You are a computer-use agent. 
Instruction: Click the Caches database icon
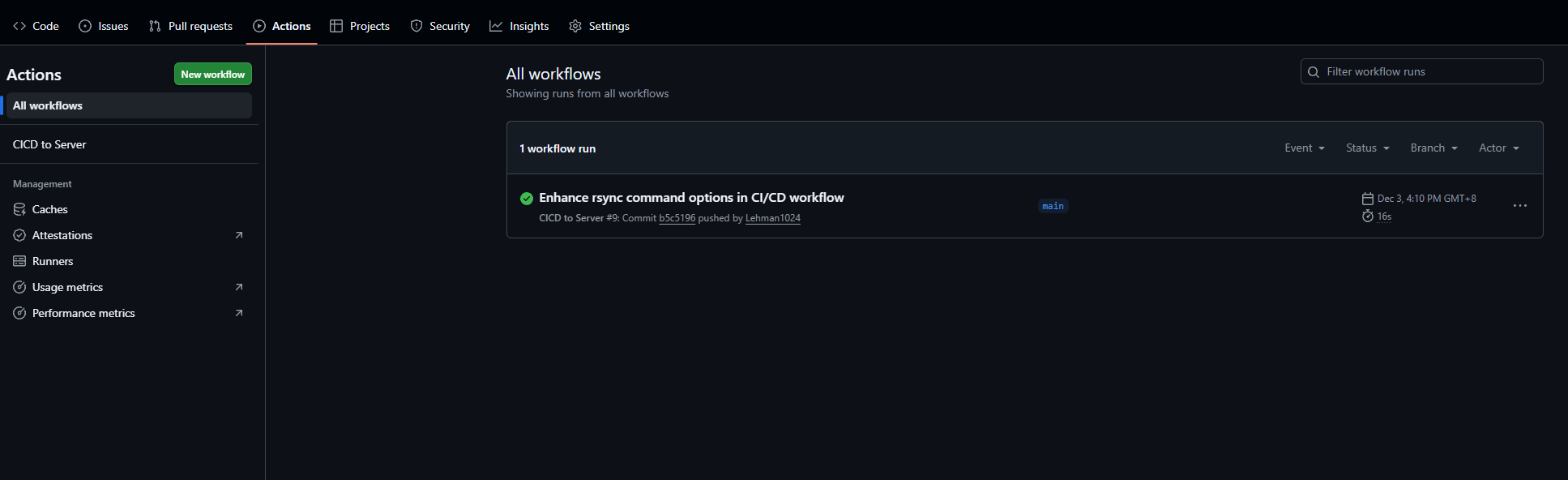[x=19, y=209]
